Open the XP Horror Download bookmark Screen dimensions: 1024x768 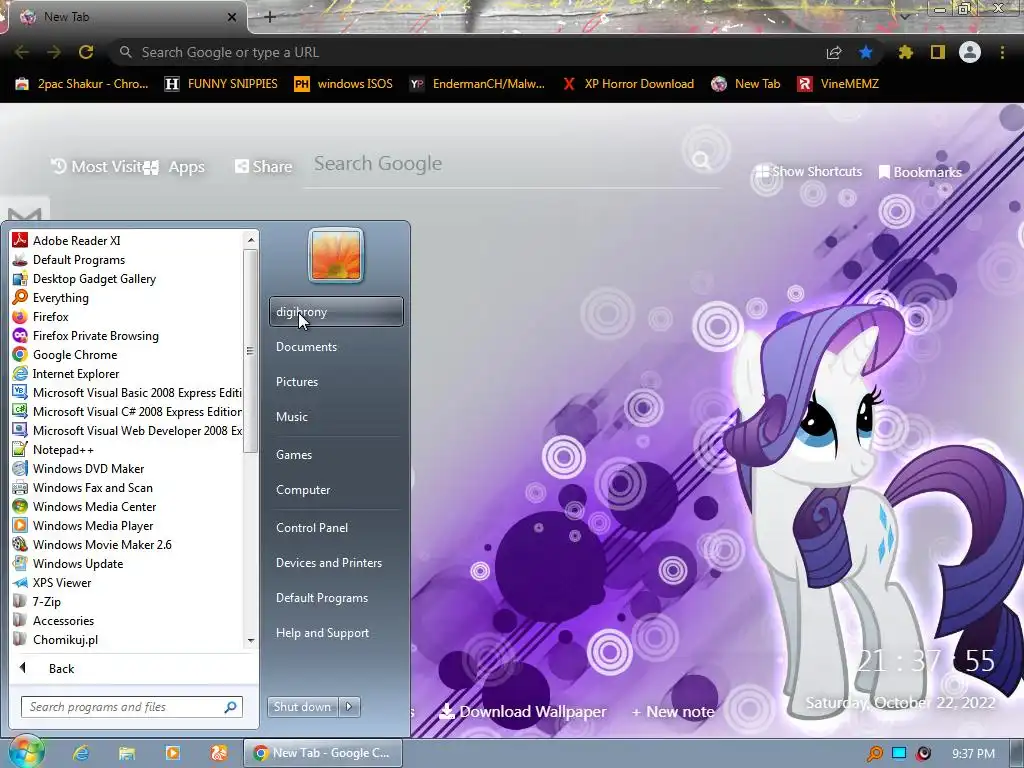[629, 84]
